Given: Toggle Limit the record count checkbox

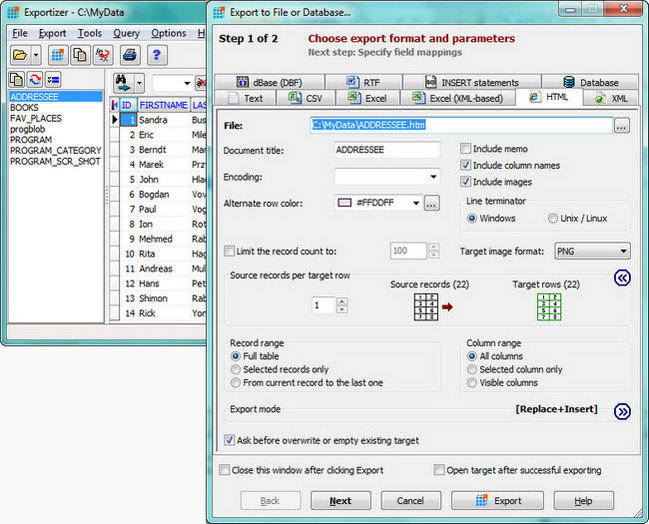Looking at the screenshot, I should coord(231,251).
